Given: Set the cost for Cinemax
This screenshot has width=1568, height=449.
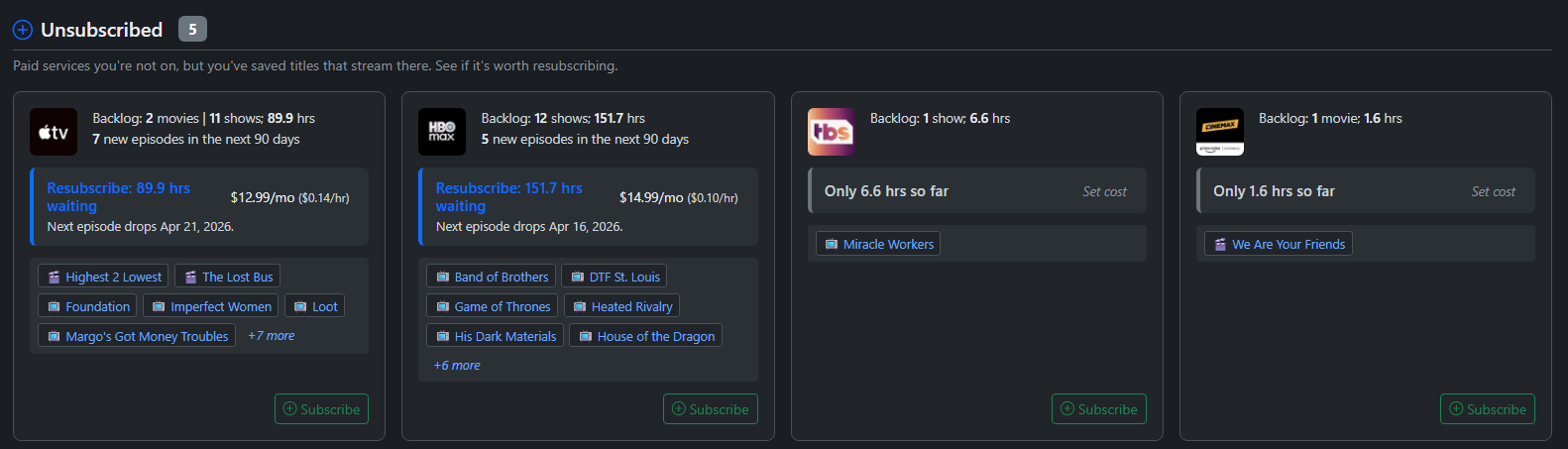Looking at the screenshot, I should pyautogui.click(x=1493, y=191).
